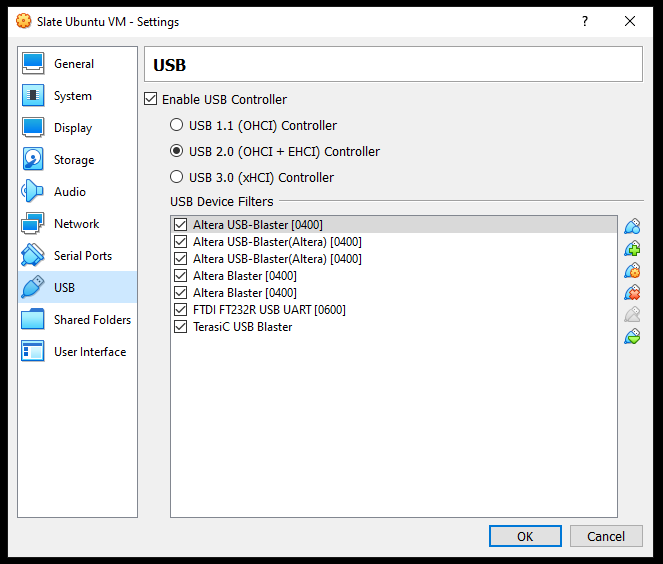Close the Settings dialog window
This screenshot has width=663, height=564.
630,21
